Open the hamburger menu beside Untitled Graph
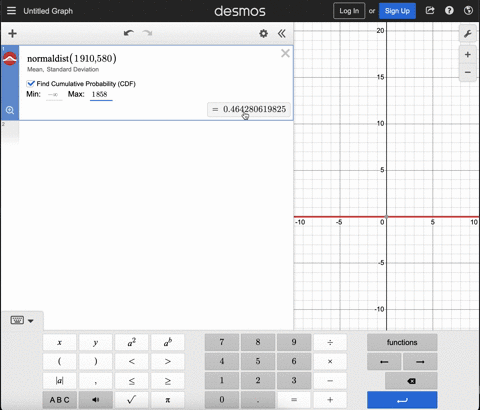 click(11, 11)
